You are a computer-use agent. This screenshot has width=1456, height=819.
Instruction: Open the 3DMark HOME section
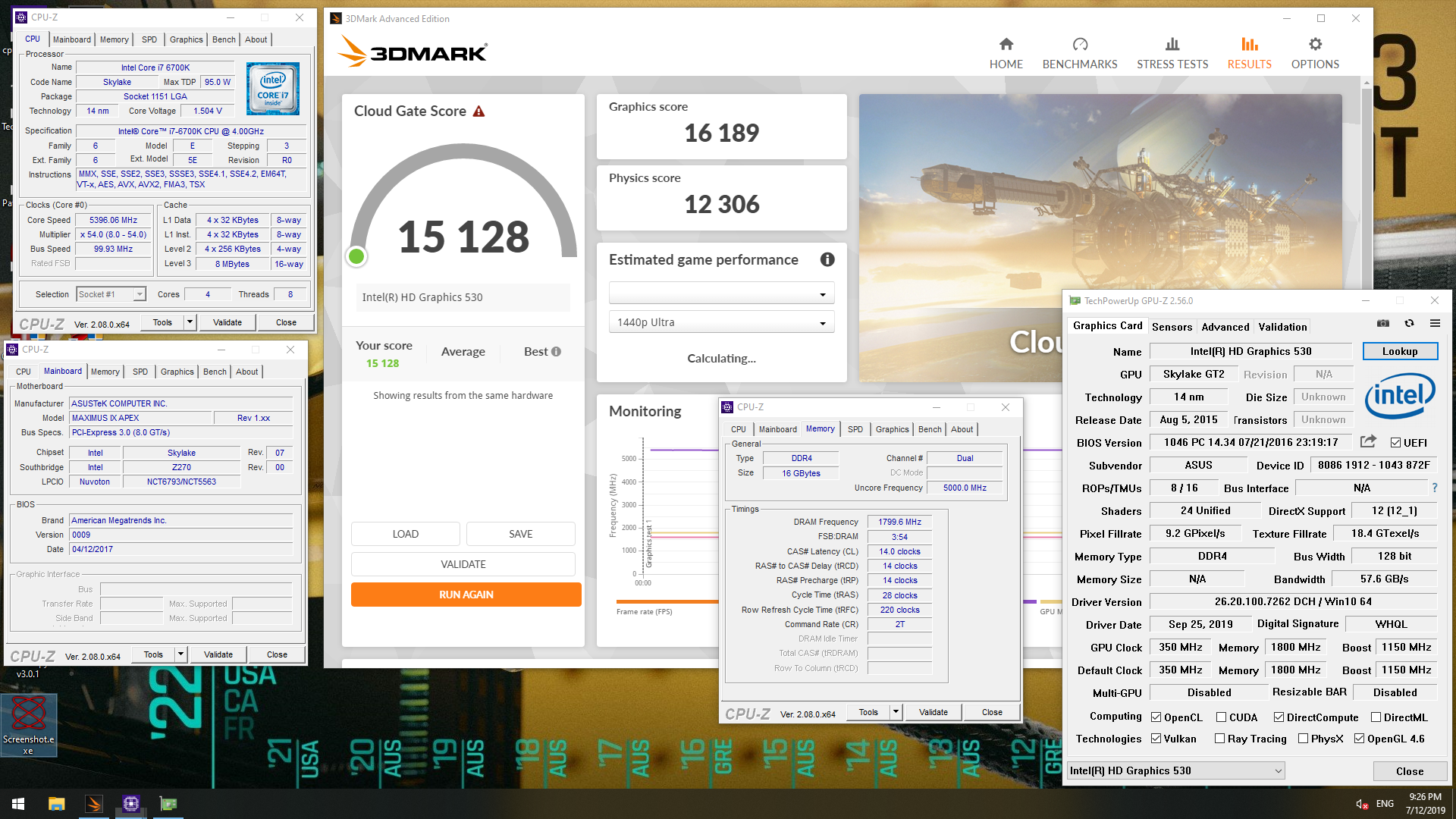(1006, 54)
